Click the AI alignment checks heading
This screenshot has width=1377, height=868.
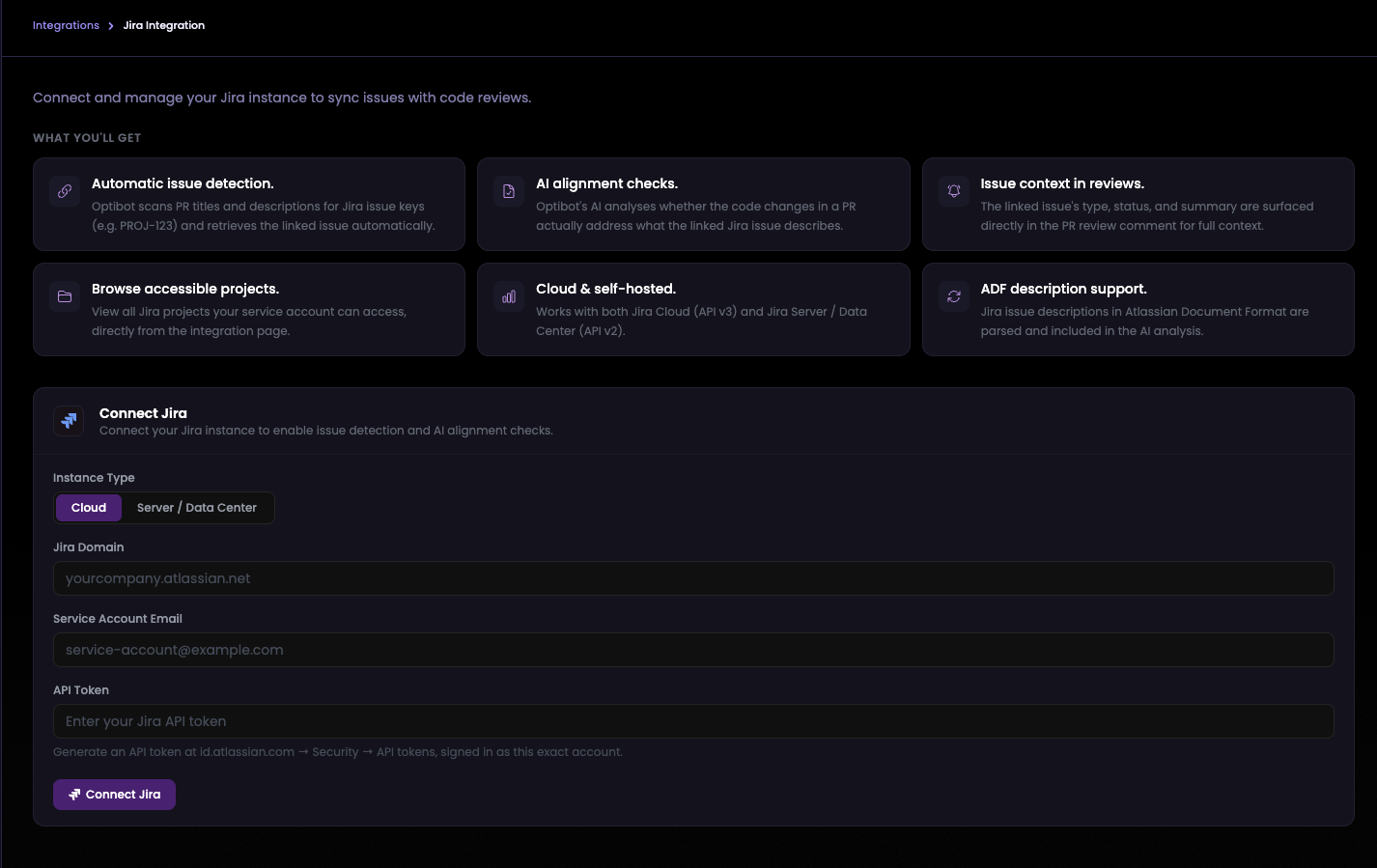click(606, 183)
